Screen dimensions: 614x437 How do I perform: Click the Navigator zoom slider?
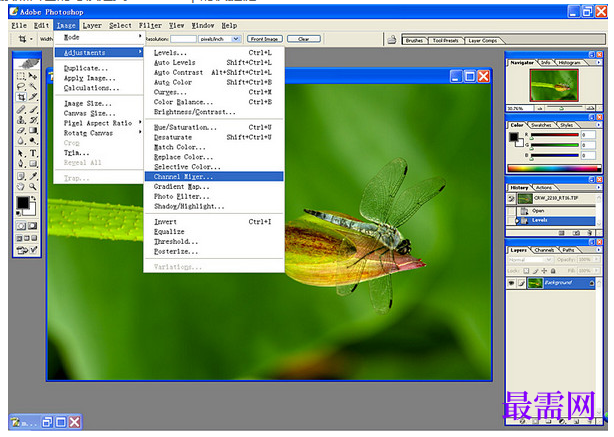[564, 108]
